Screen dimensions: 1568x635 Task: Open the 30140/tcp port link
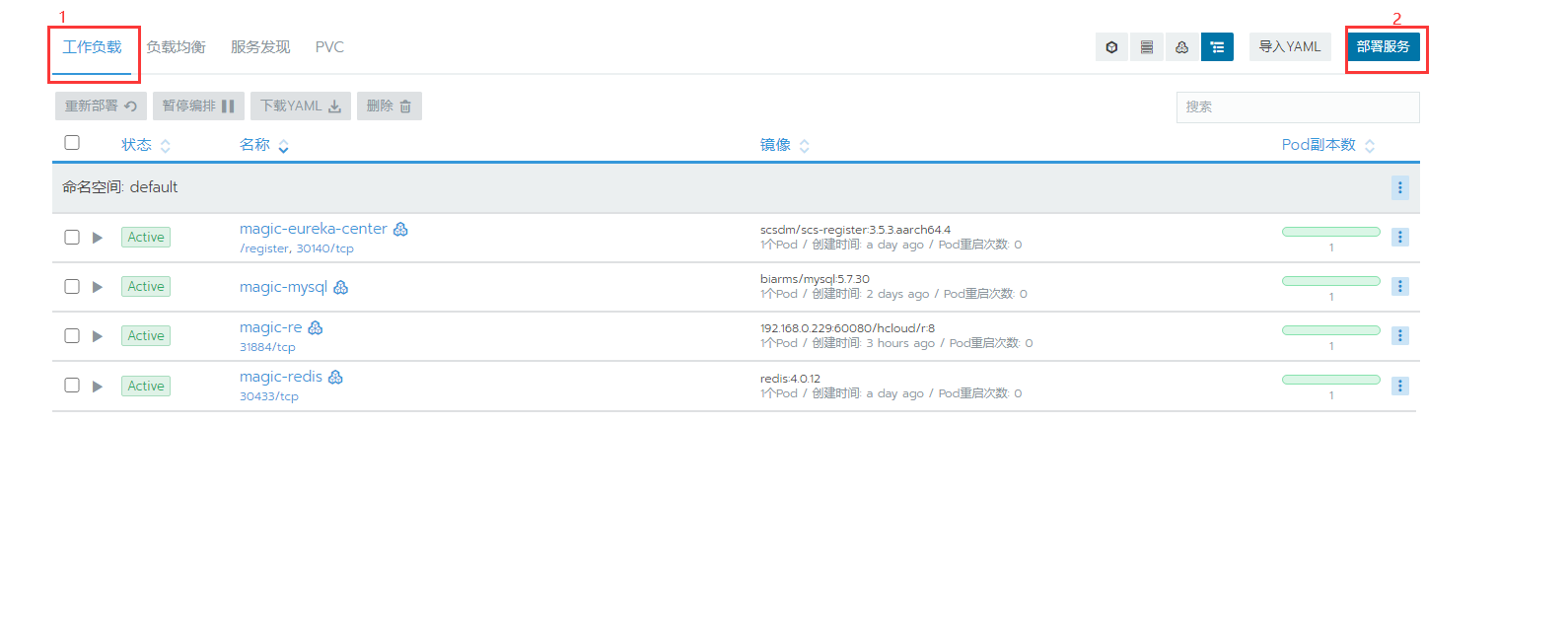point(325,248)
